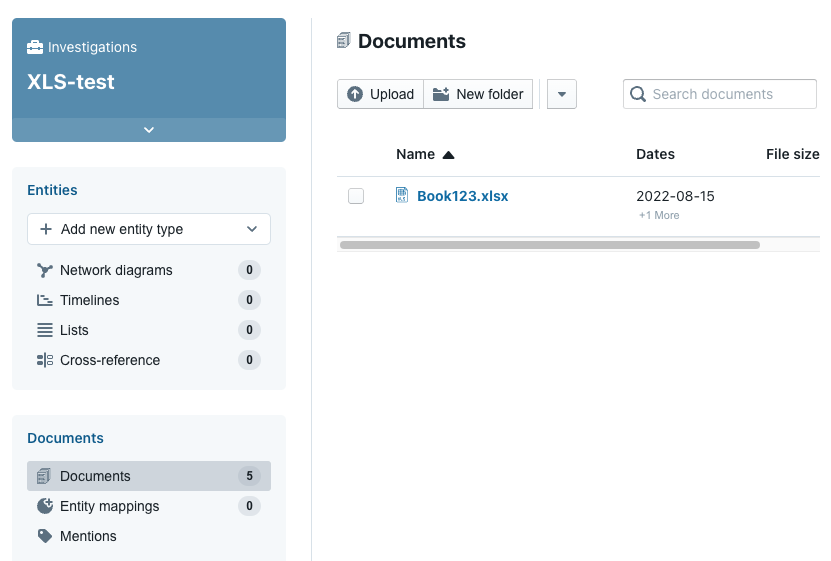The height and width of the screenshot is (561, 831).
Task: Click the Book123.xlsx spreadsheet file icon
Action: pos(402,195)
